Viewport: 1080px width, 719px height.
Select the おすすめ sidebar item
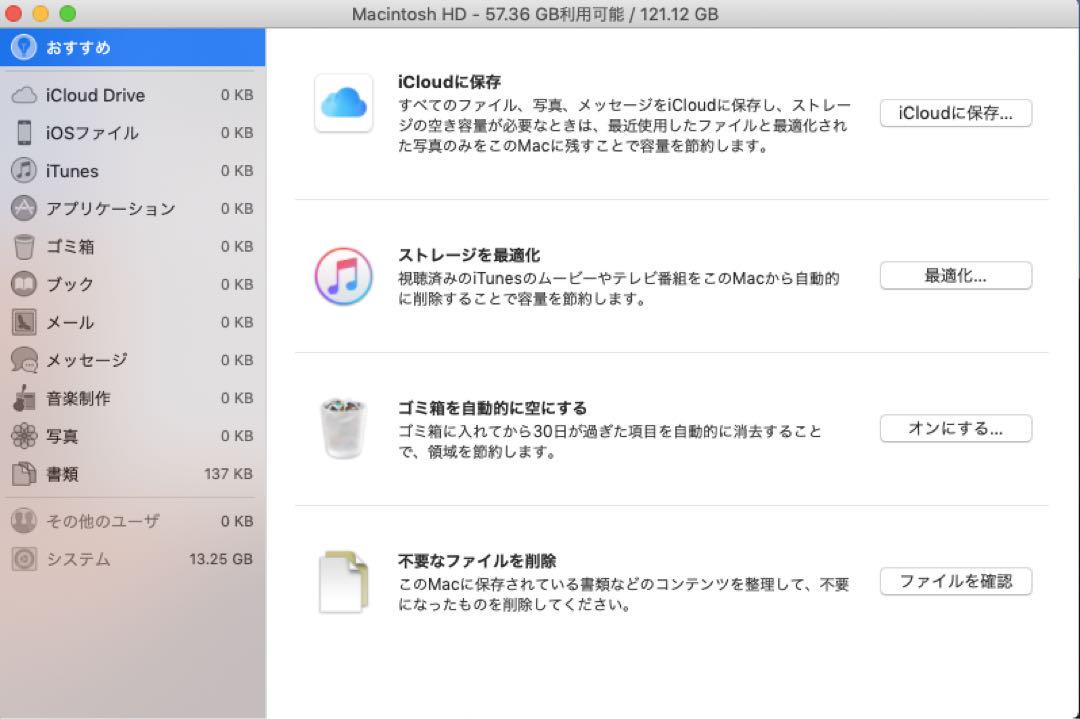(132, 48)
